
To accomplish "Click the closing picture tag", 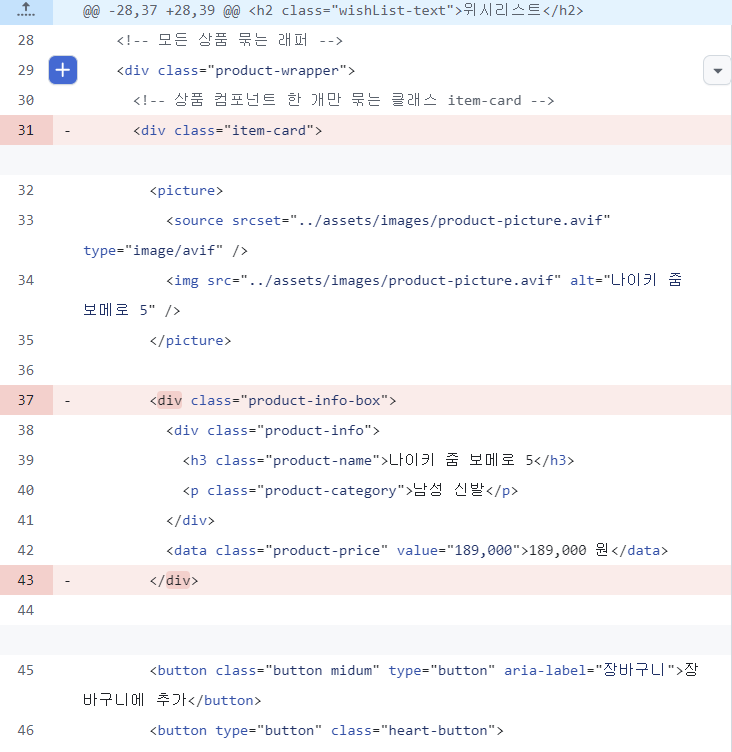I will point(190,341).
